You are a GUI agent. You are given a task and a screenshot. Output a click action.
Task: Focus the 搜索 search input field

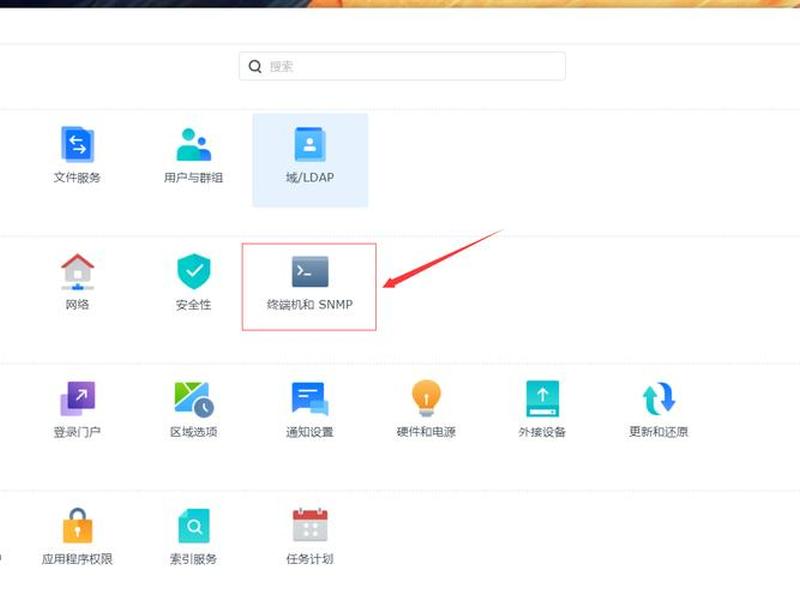point(402,66)
